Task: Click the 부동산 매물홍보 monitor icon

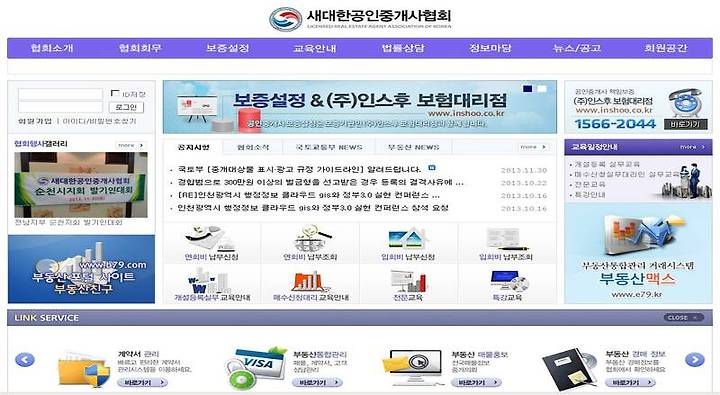Action: (412, 367)
